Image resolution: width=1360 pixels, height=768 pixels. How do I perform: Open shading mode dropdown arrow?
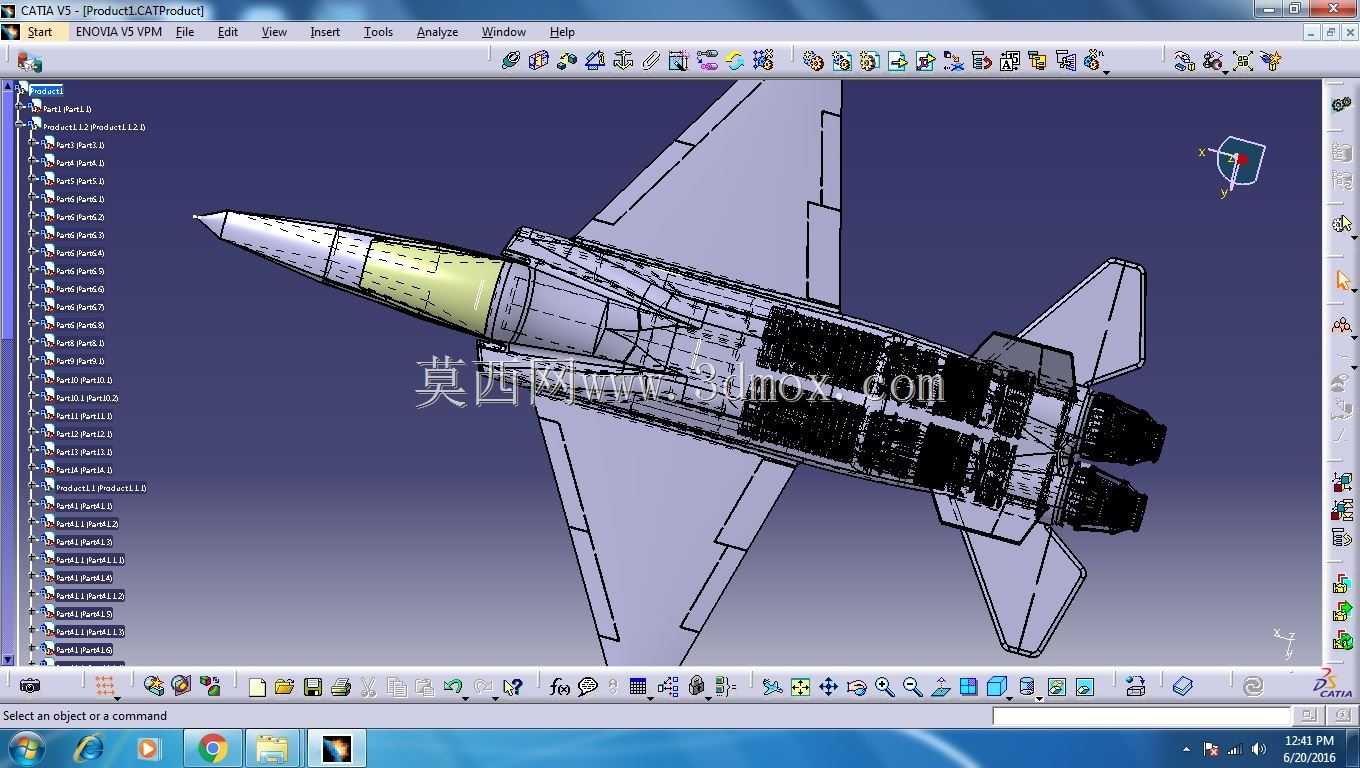click(x=1040, y=697)
